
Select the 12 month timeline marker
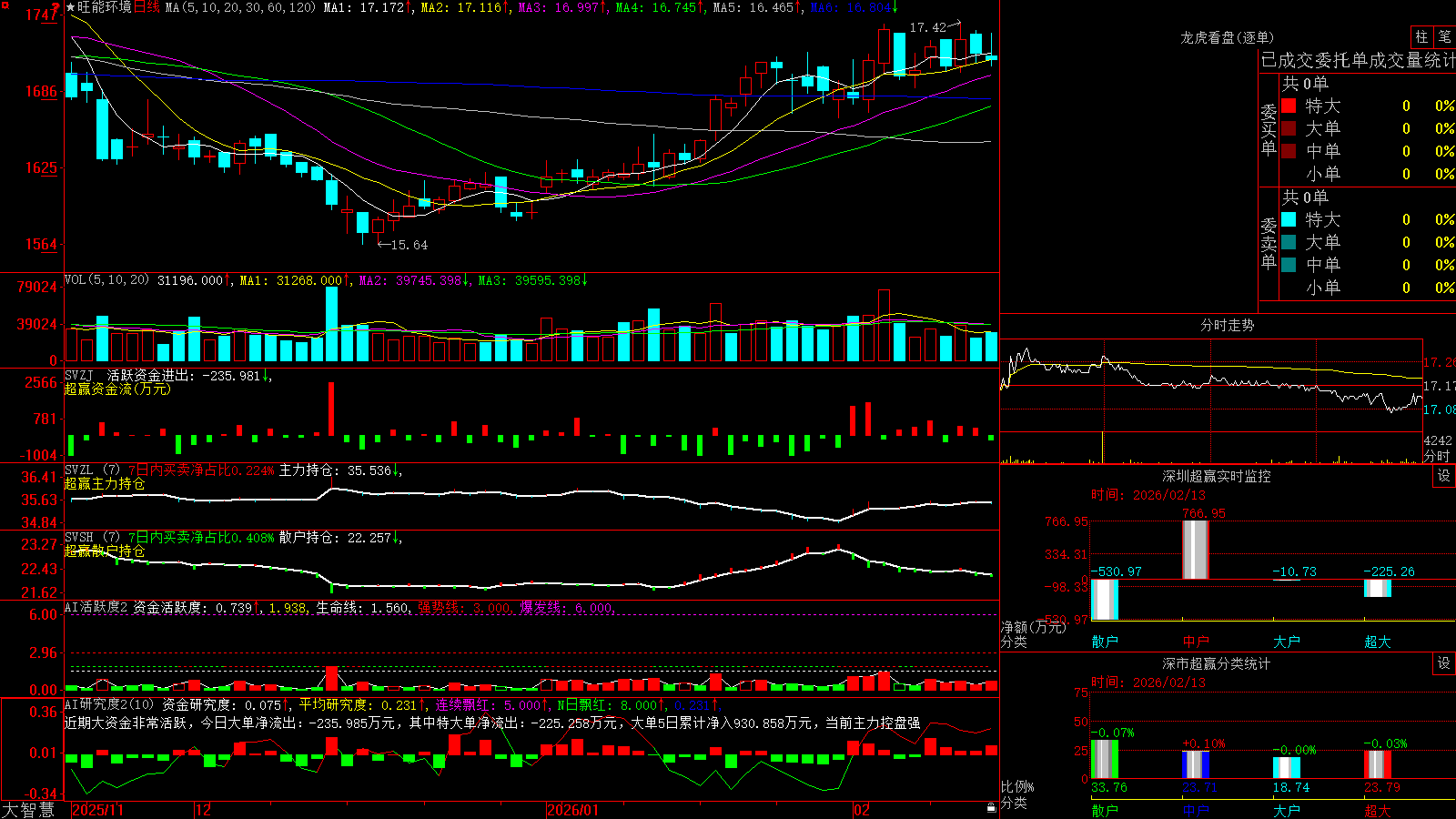coord(204,810)
